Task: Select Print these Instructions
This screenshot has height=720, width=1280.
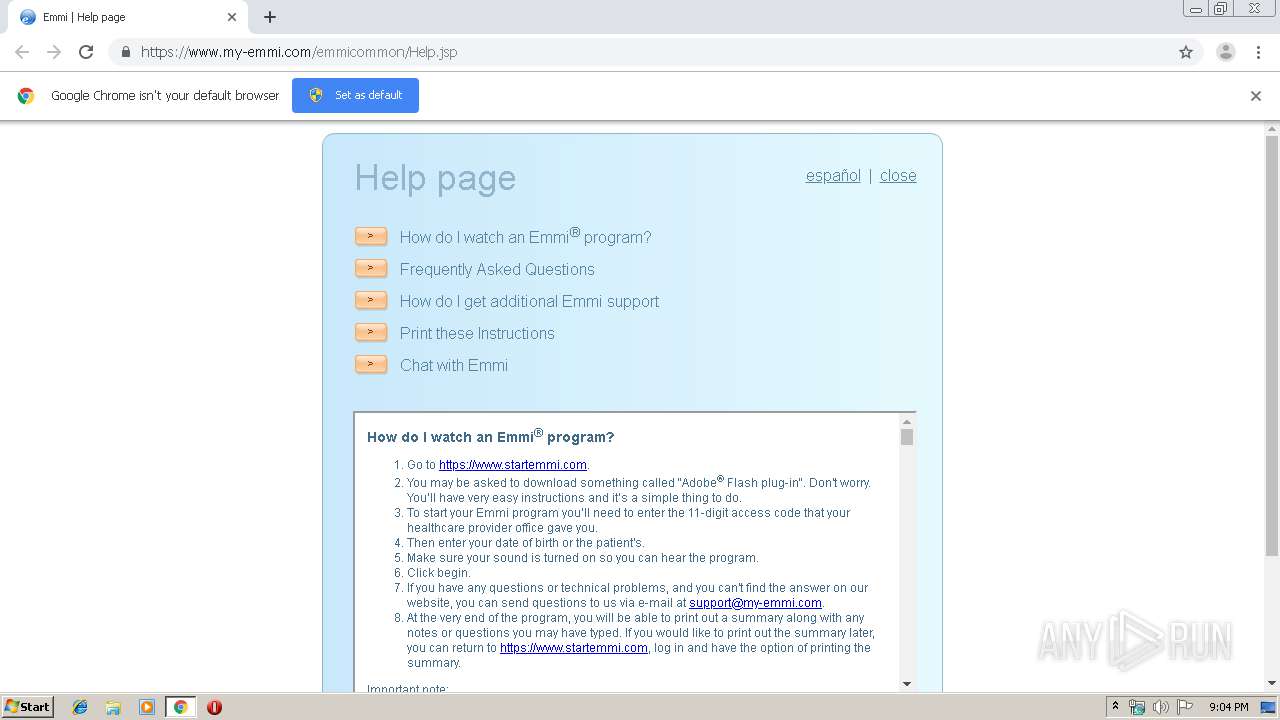Action: click(477, 333)
